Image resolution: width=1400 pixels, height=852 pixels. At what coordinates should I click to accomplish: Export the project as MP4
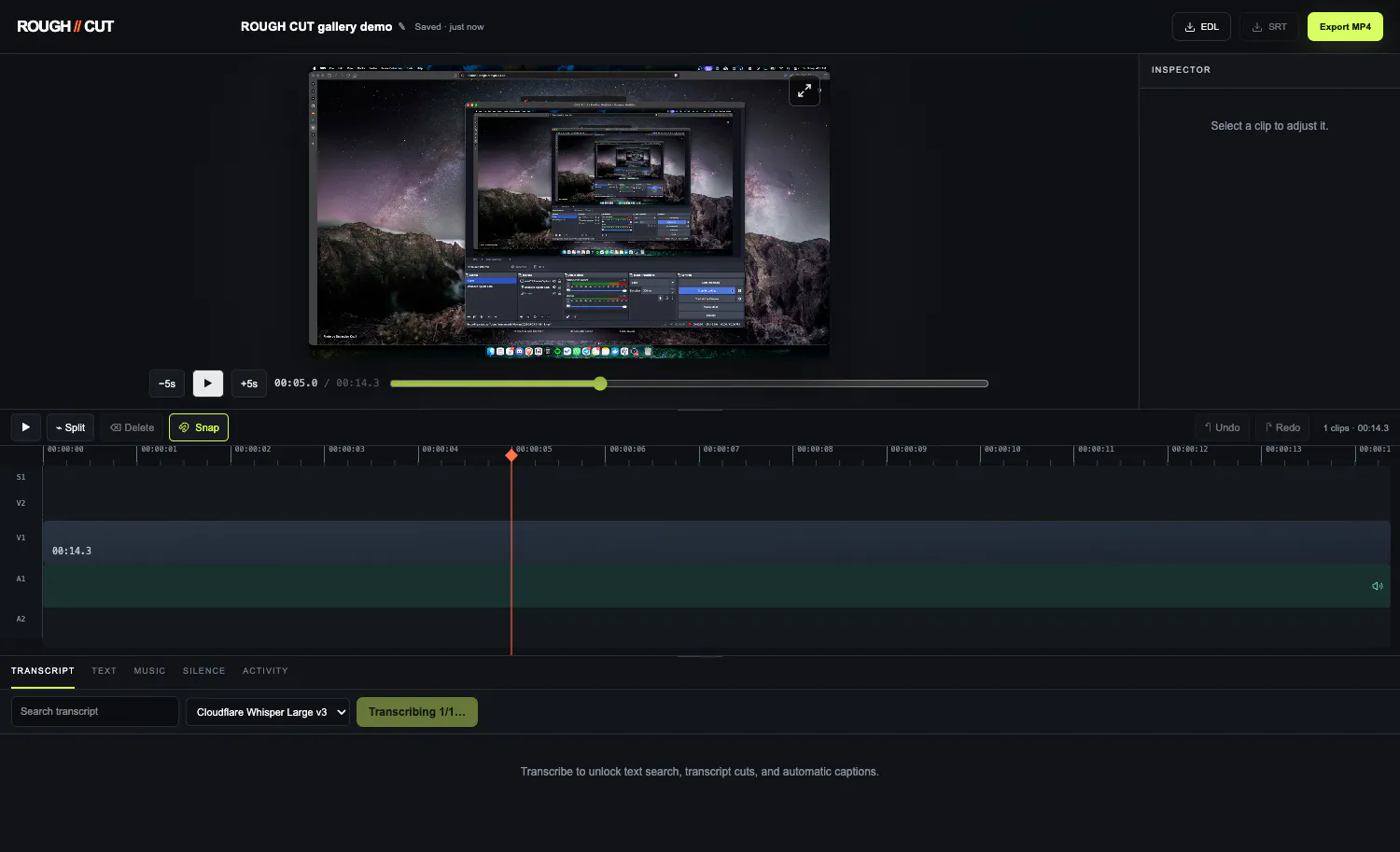(x=1345, y=27)
